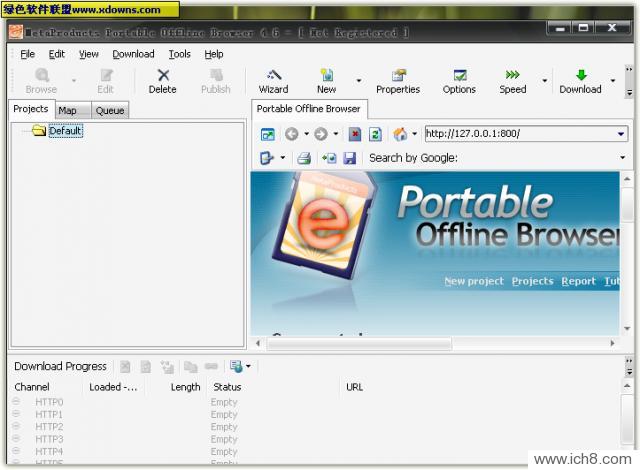Expand the Search by Google dropdown

pos(623,157)
